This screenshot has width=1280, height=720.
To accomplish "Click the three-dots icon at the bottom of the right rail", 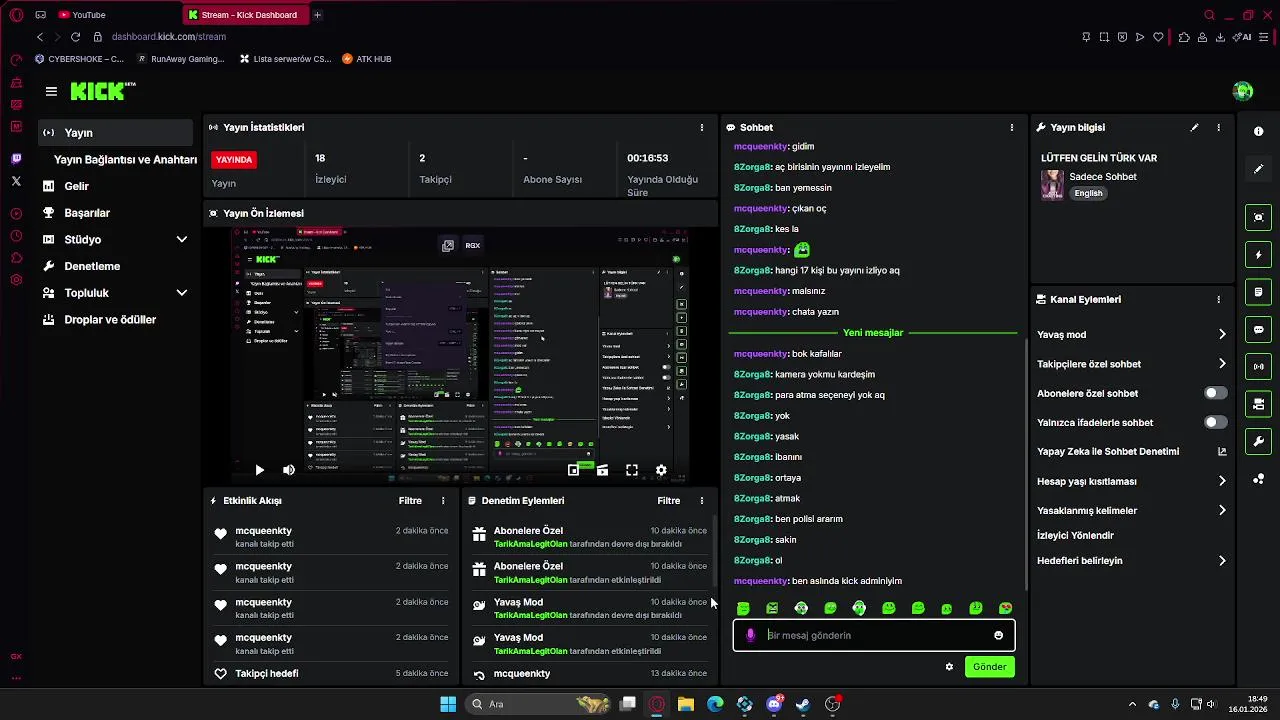I will [x=1258, y=479].
